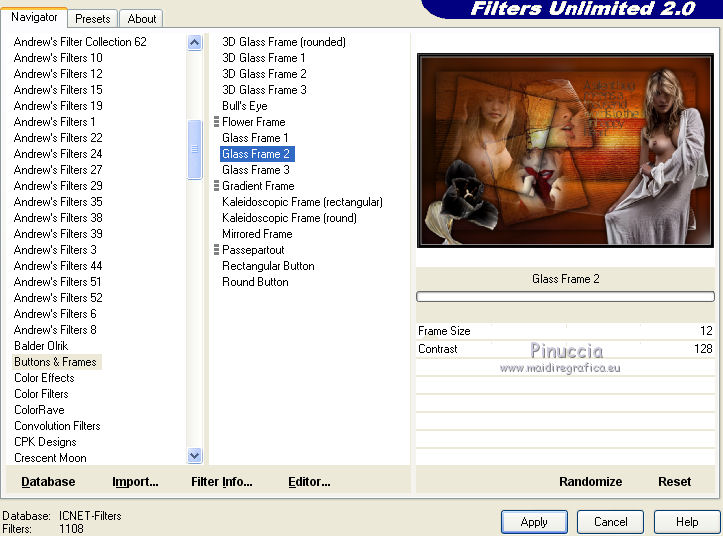The width and height of the screenshot is (723, 536).
Task: Select Passepartout filter
Action: pyautogui.click(x=253, y=250)
